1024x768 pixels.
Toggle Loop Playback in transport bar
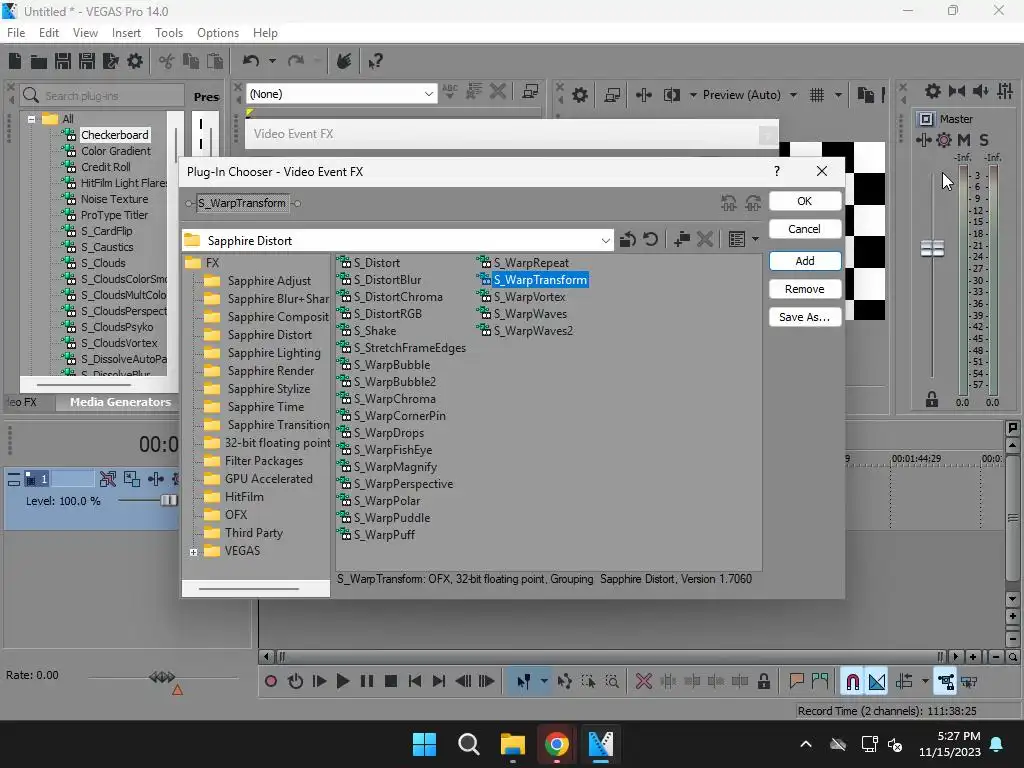(295, 682)
